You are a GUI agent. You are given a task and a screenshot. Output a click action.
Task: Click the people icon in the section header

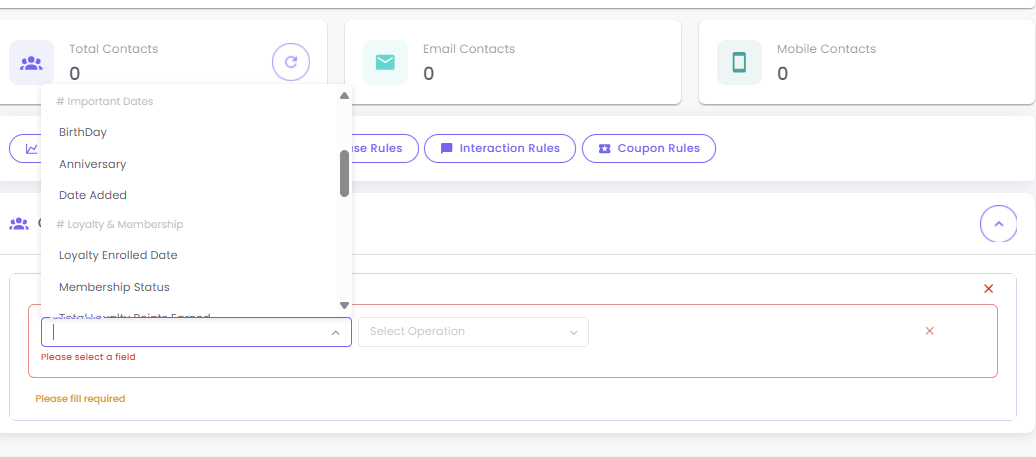coord(18,224)
